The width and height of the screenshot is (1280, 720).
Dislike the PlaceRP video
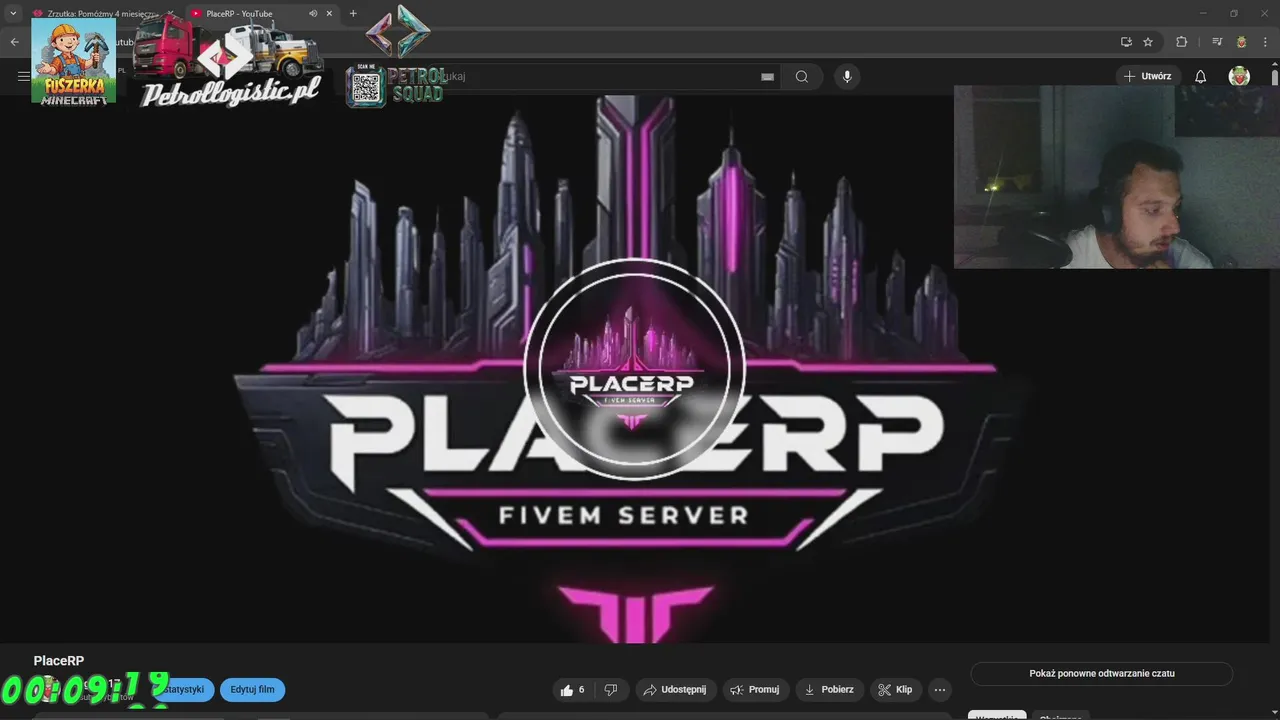(x=611, y=690)
